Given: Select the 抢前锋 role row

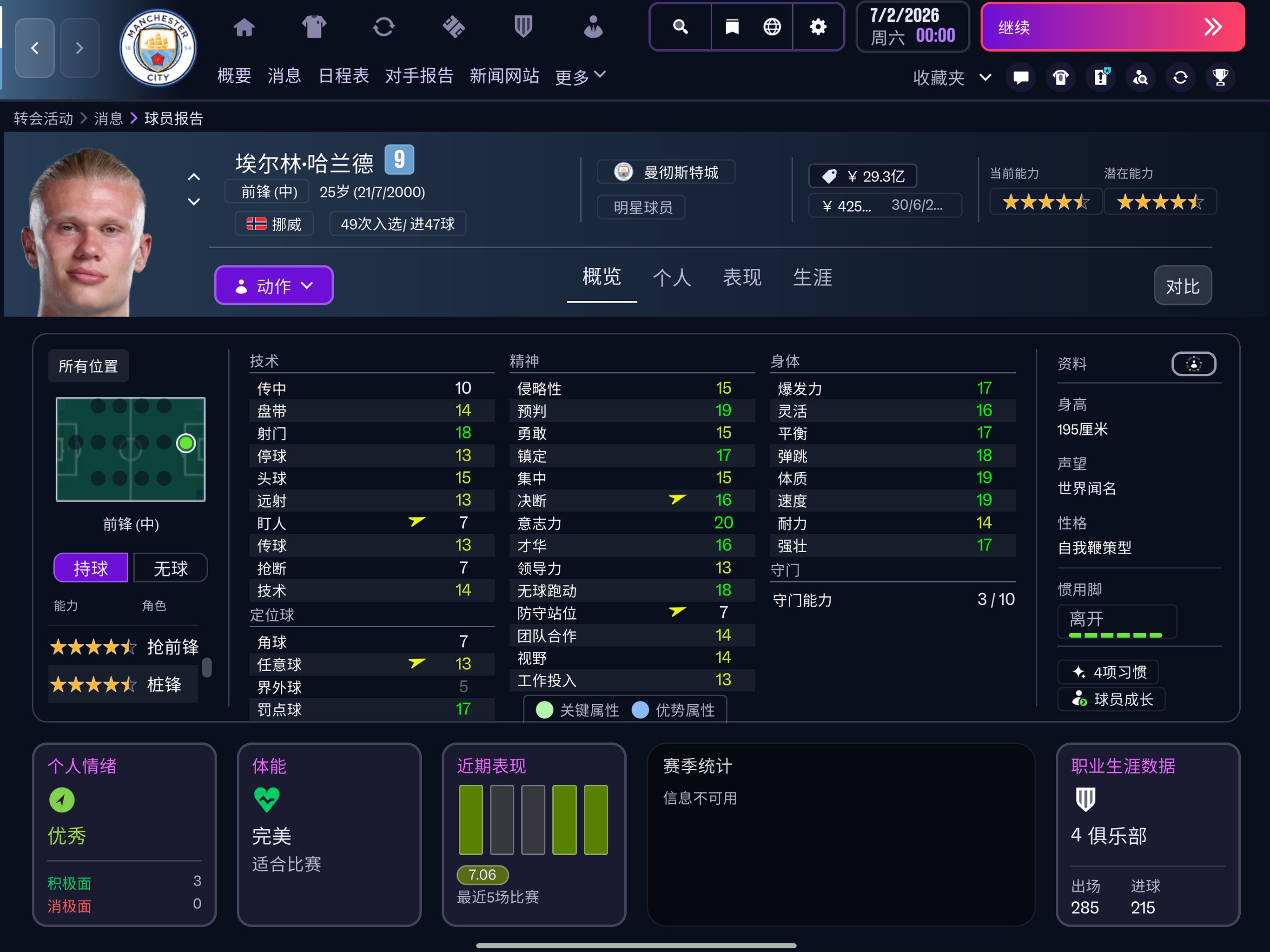Looking at the screenshot, I should 124,647.
